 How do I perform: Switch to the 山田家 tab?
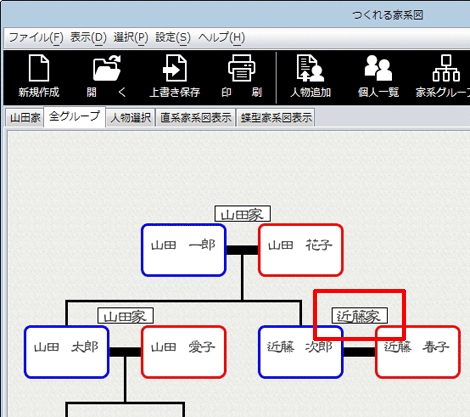pyautogui.click(x=25, y=118)
